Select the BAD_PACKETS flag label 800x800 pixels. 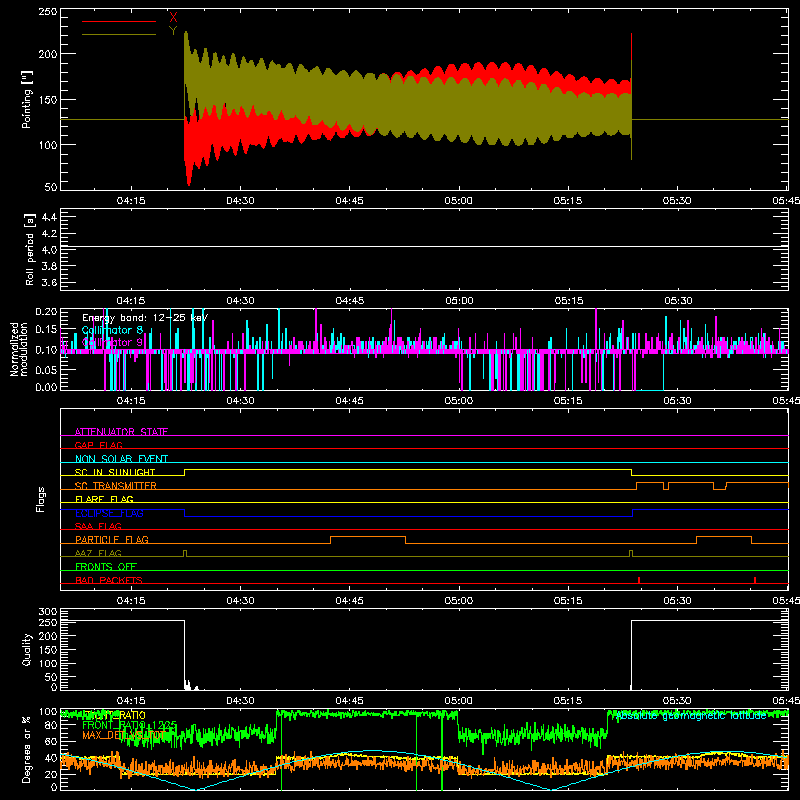point(109,580)
